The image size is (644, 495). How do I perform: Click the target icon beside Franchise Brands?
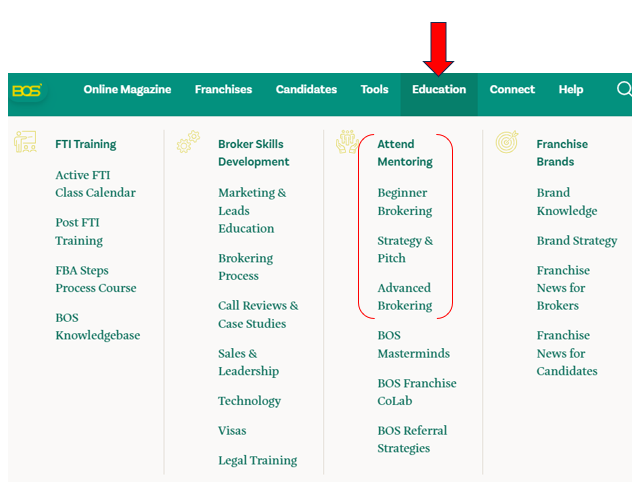(x=507, y=142)
